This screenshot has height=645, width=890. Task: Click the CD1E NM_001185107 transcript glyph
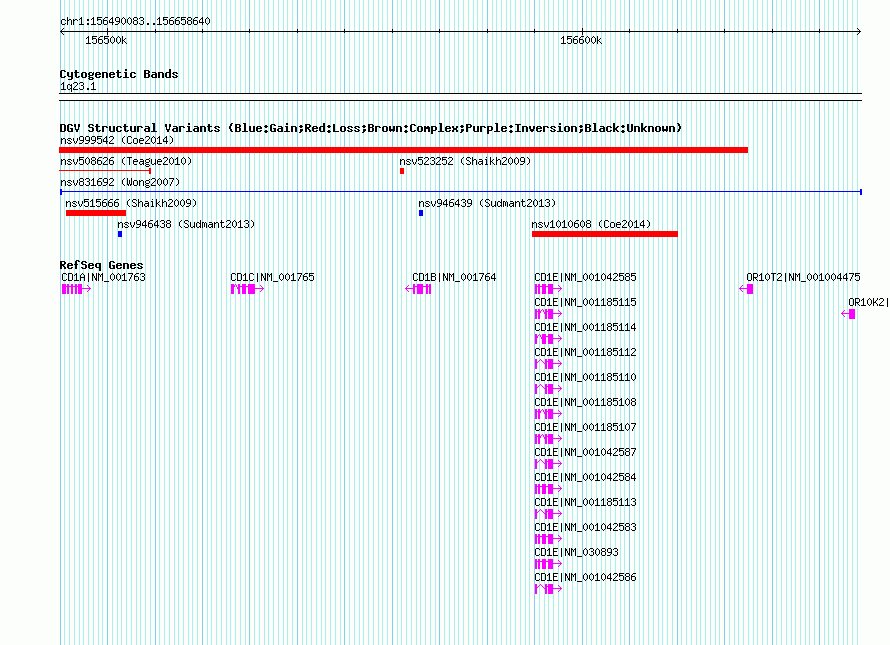pyautogui.click(x=548, y=439)
